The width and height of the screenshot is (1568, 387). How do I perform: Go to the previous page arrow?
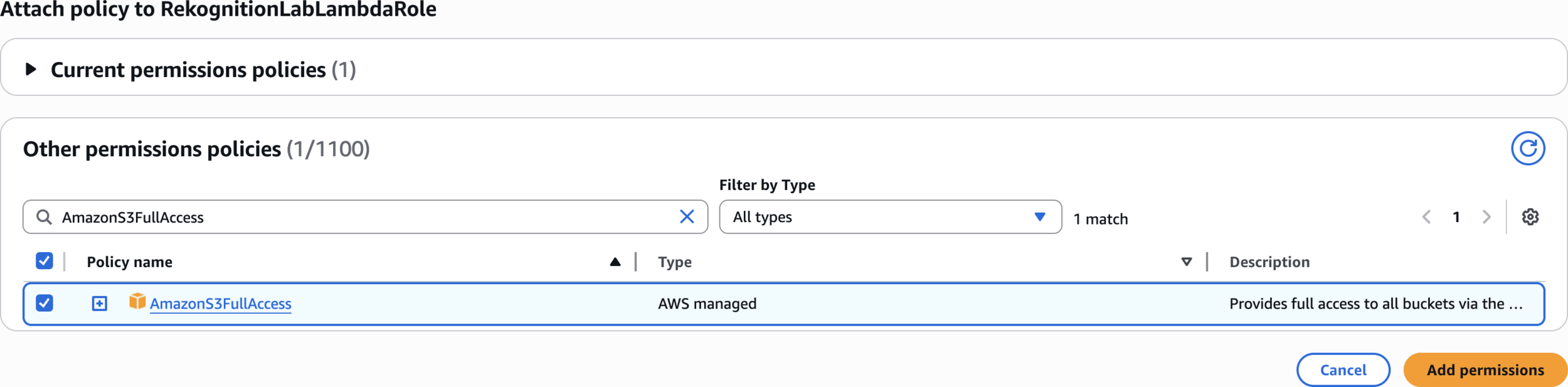[x=1426, y=217]
